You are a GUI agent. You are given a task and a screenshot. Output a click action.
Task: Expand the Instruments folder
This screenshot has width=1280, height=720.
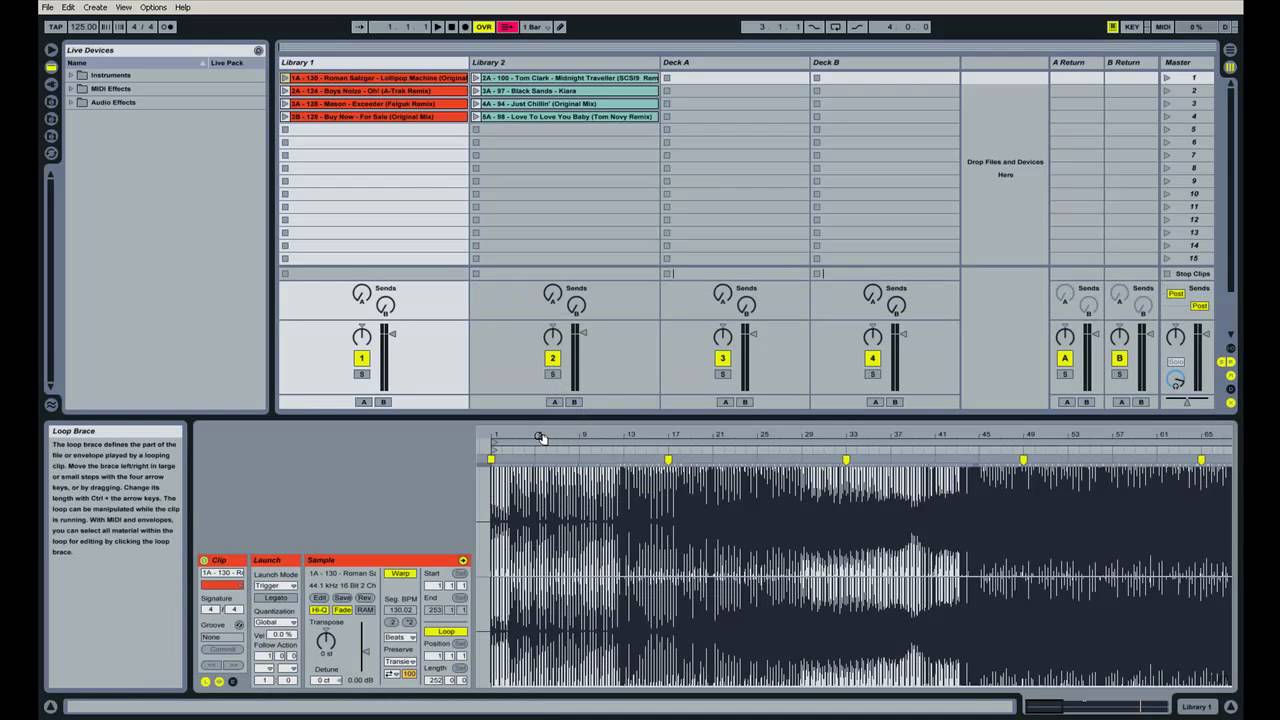71,75
